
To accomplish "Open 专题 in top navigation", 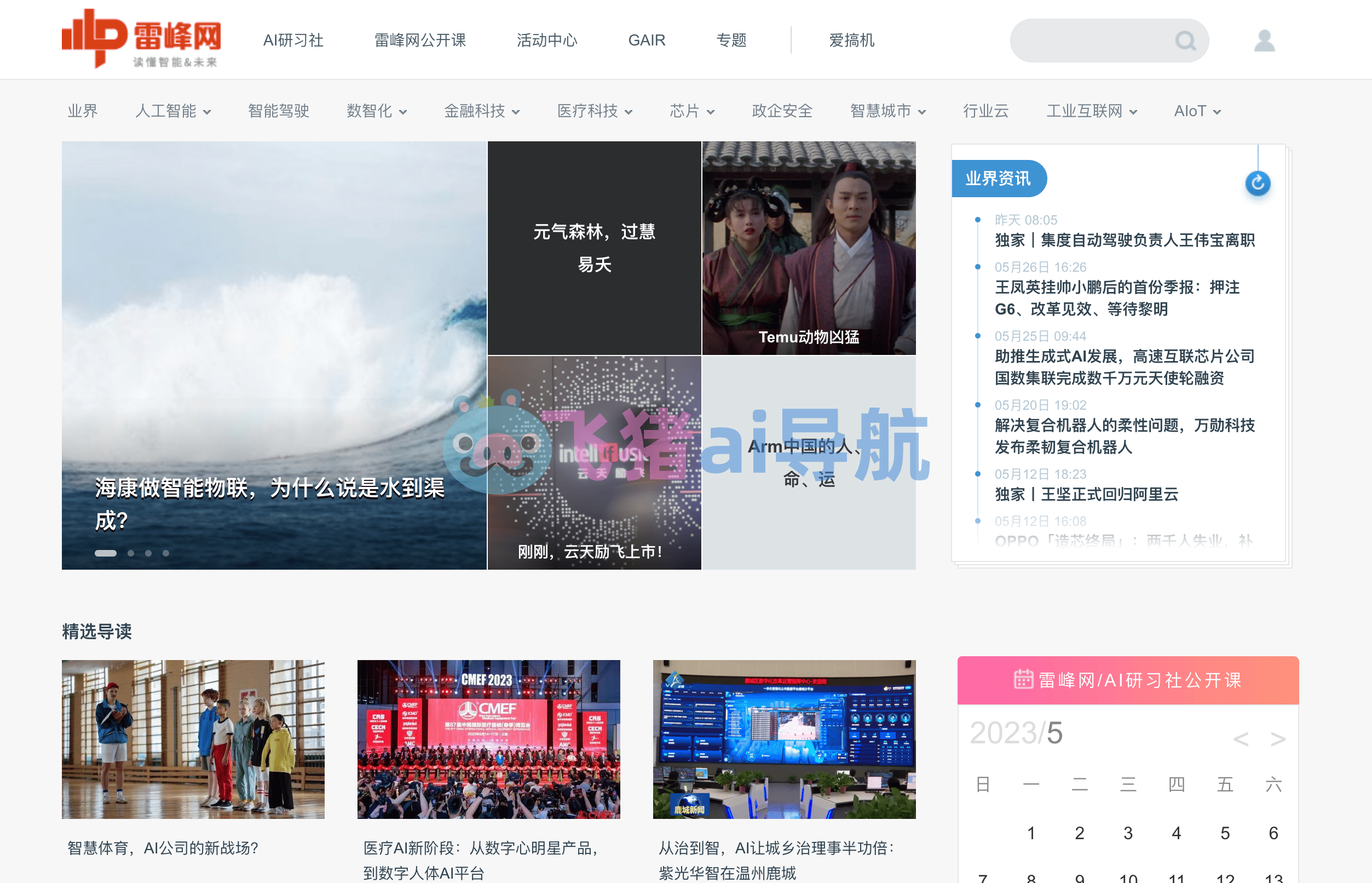I will (x=731, y=40).
